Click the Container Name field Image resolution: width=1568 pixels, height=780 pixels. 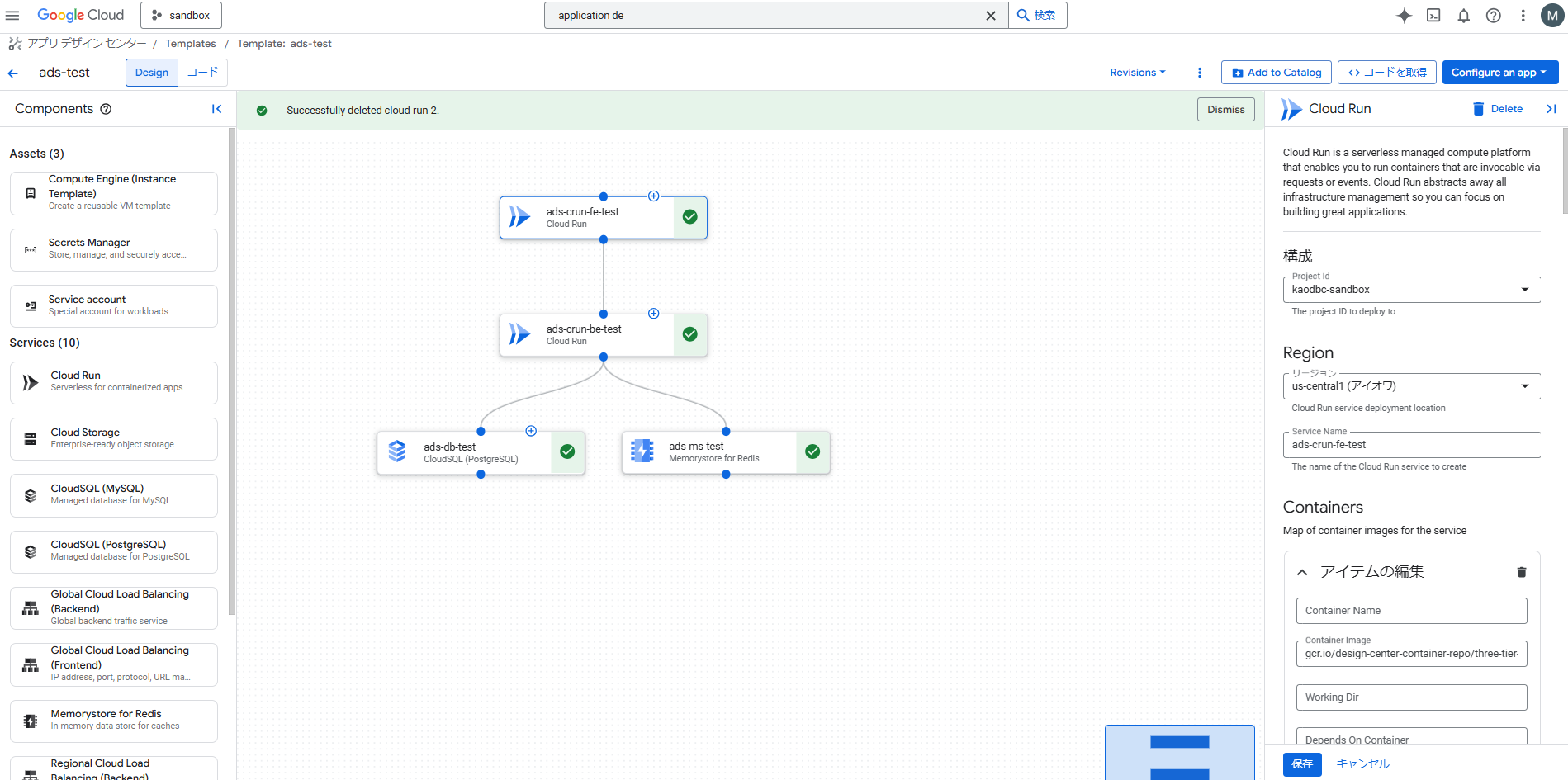tap(1411, 611)
